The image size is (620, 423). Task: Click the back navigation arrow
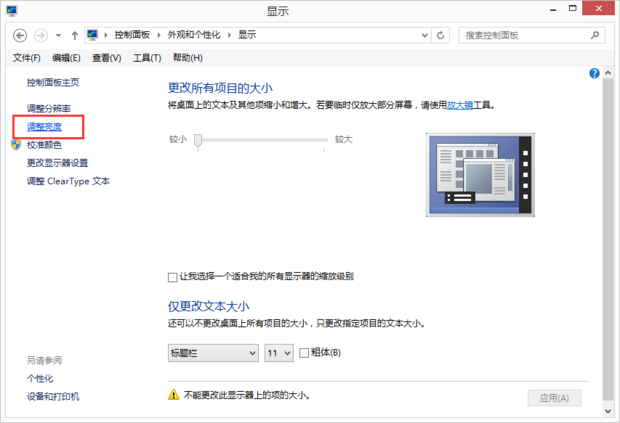(x=20, y=36)
